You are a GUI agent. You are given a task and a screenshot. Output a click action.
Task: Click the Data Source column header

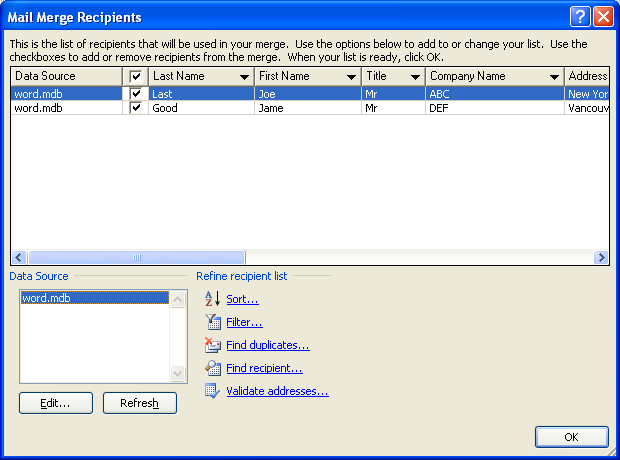[x=66, y=76]
